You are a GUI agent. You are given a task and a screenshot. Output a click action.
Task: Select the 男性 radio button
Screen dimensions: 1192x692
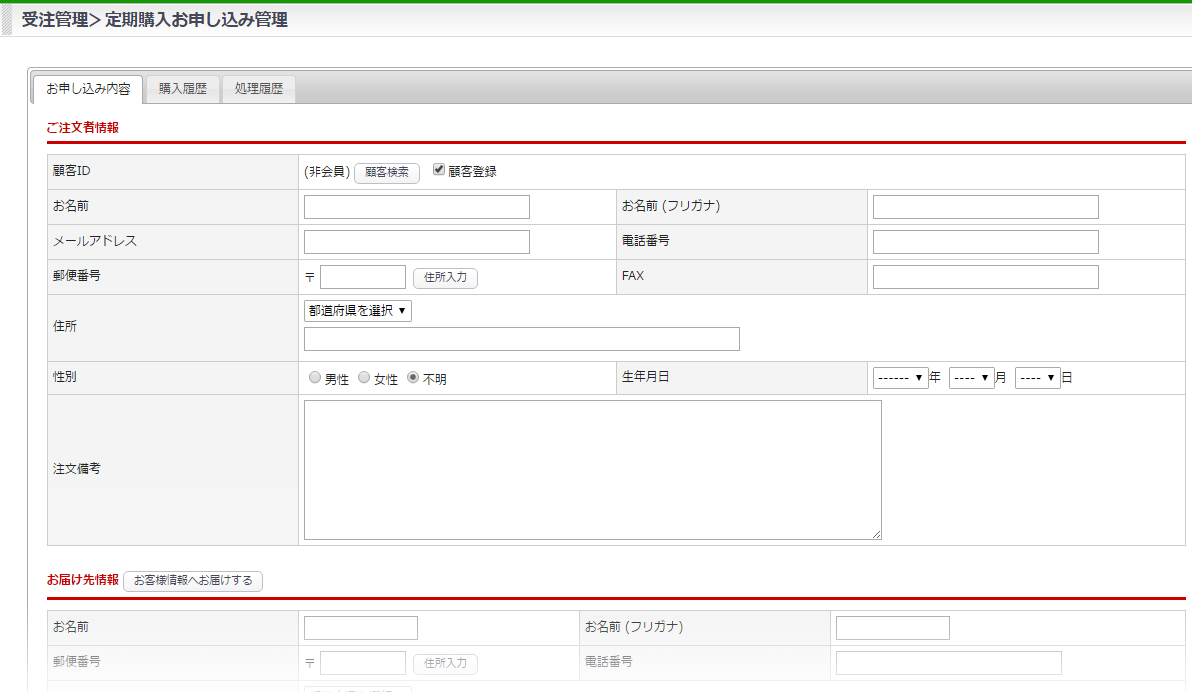pos(315,379)
